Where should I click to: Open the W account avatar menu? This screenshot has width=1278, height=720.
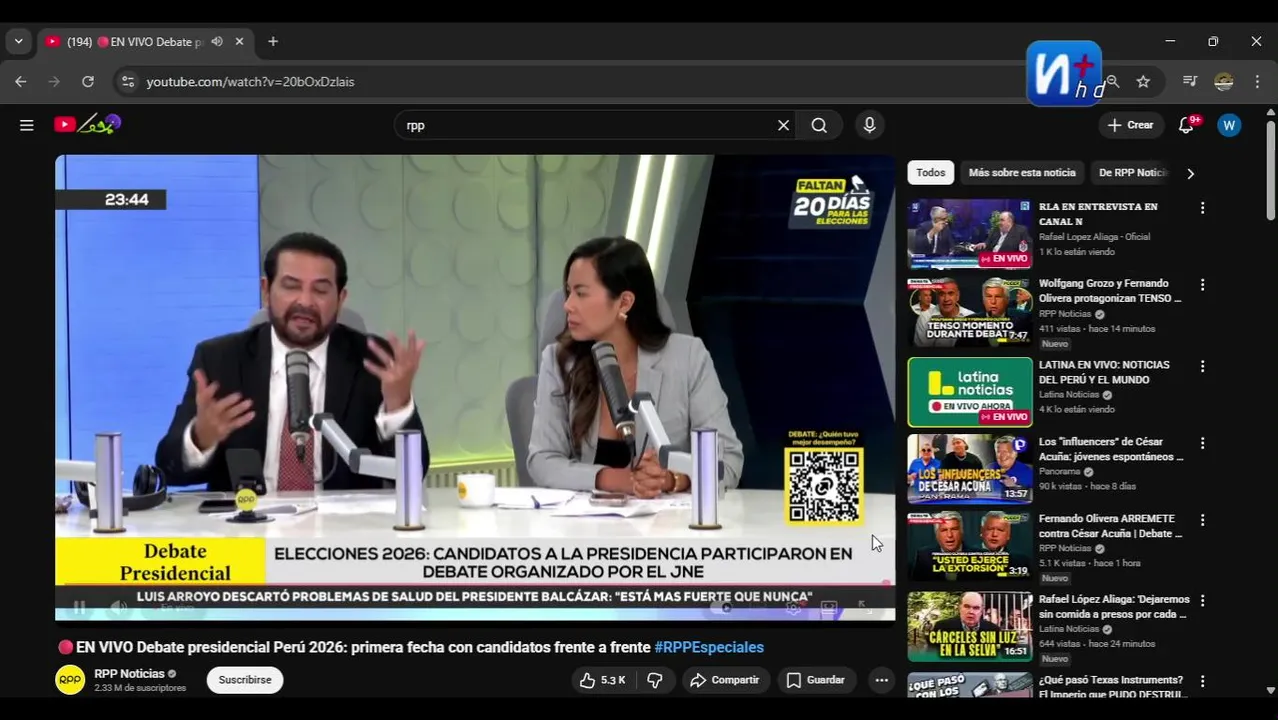point(1229,125)
